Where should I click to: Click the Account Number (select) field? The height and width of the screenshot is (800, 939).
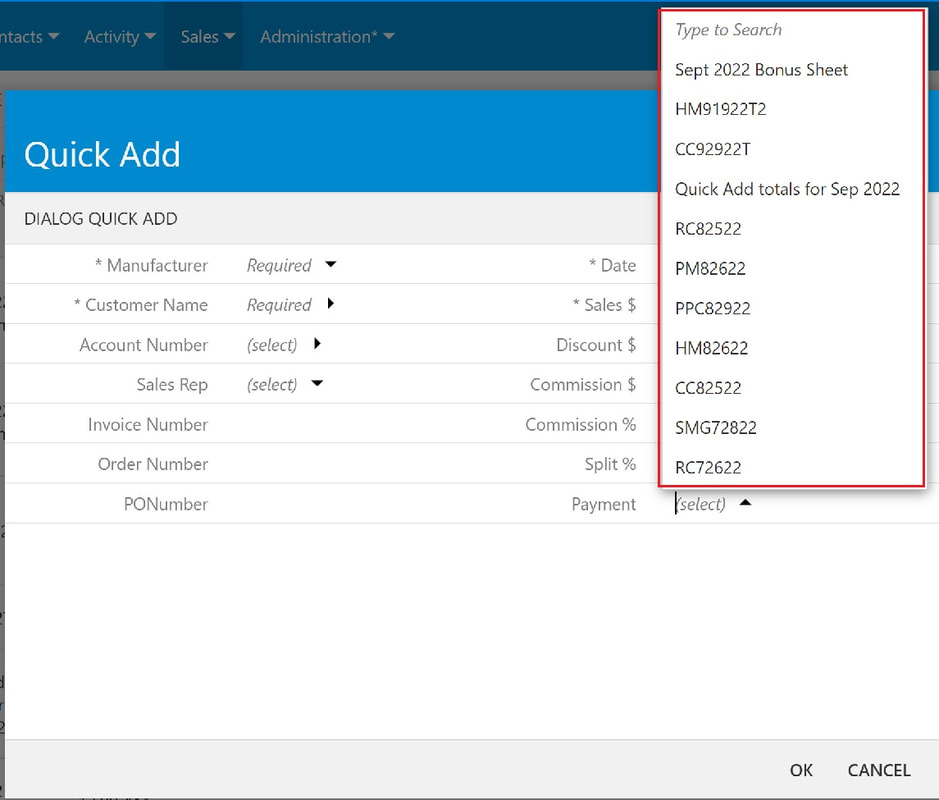(x=272, y=345)
